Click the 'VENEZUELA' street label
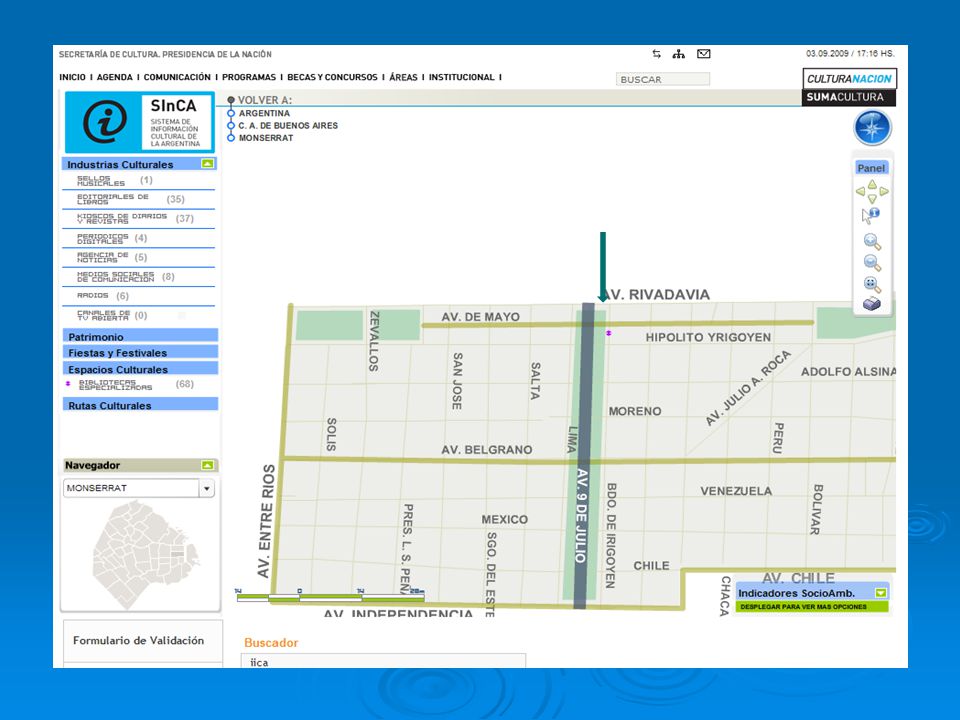 [736, 491]
